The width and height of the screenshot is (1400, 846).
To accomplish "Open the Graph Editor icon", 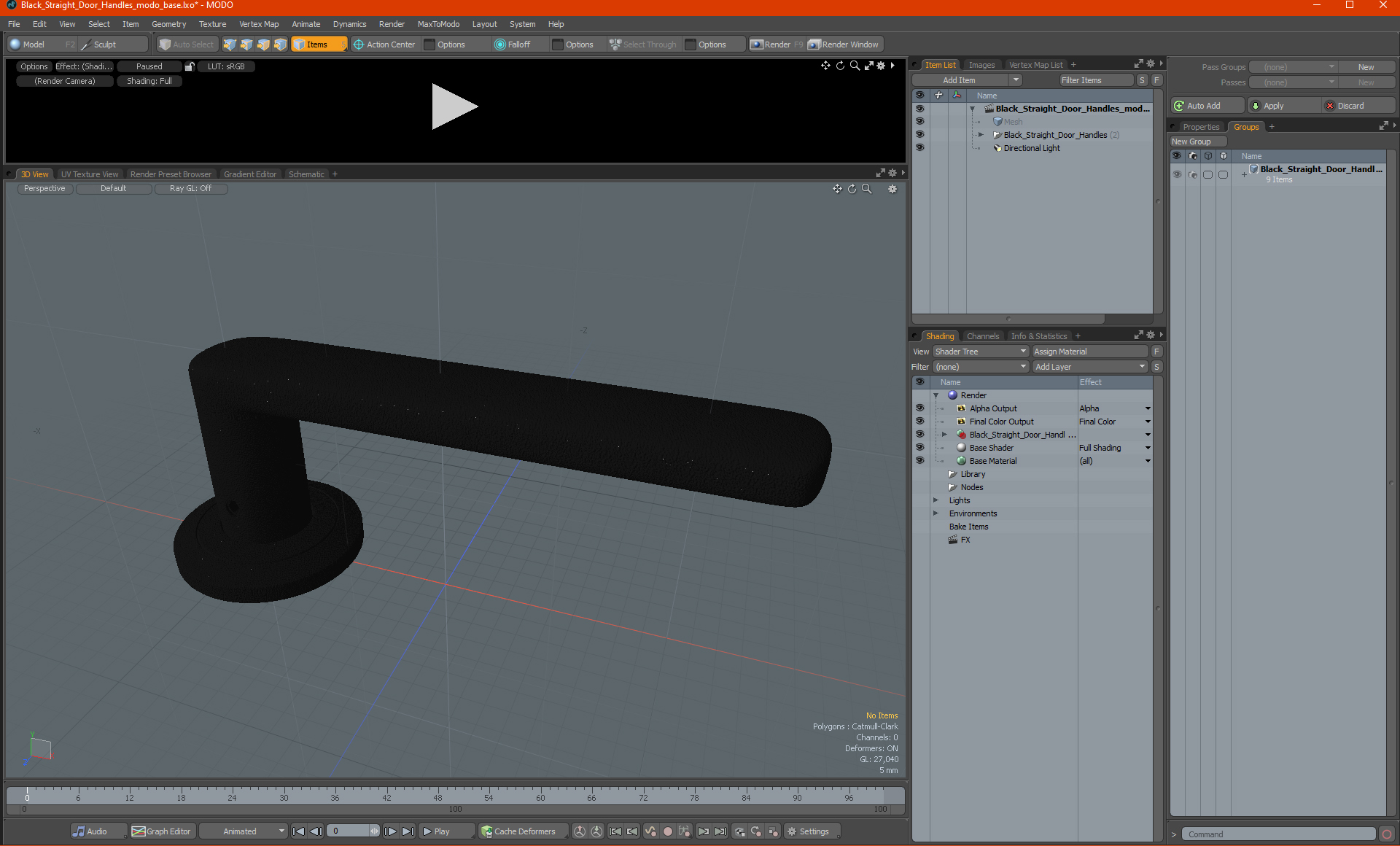I will tap(139, 831).
